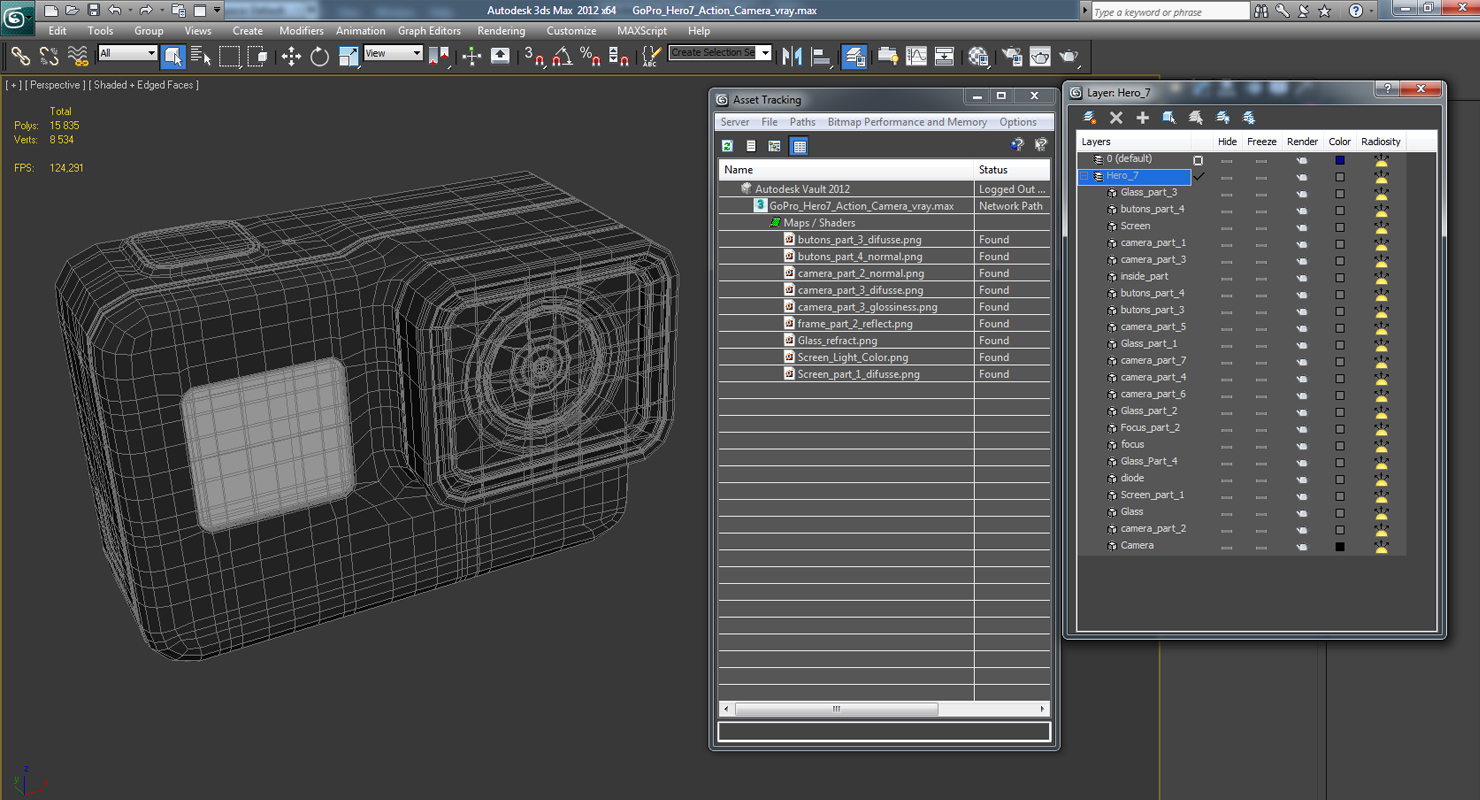Toggle the 3D Snaps button
This screenshot has height=800, width=1480.
pyautogui.click(x=534, y=56)
